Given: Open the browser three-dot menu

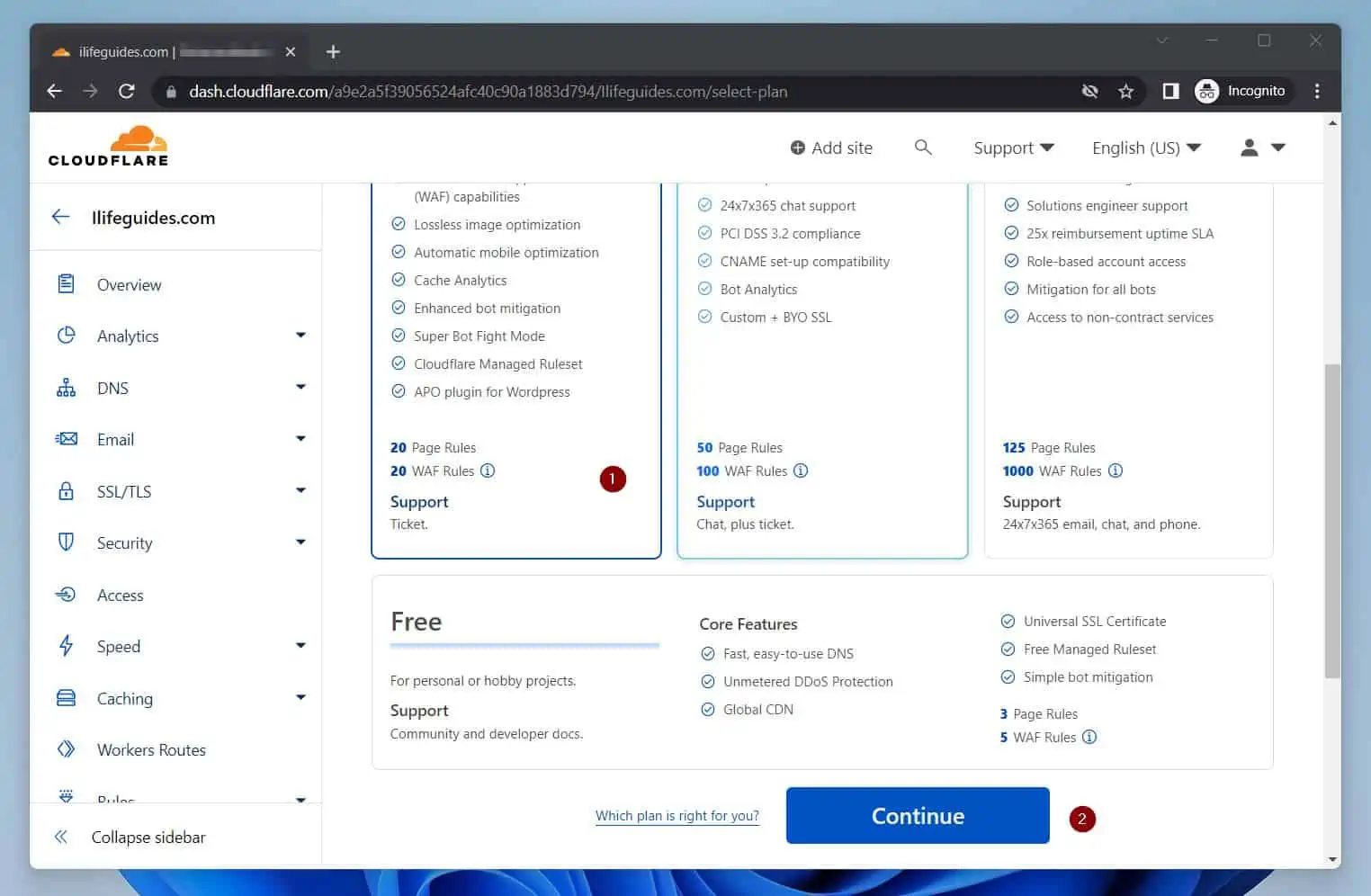Looking at the screenshot, I should tap(1317, 91).
